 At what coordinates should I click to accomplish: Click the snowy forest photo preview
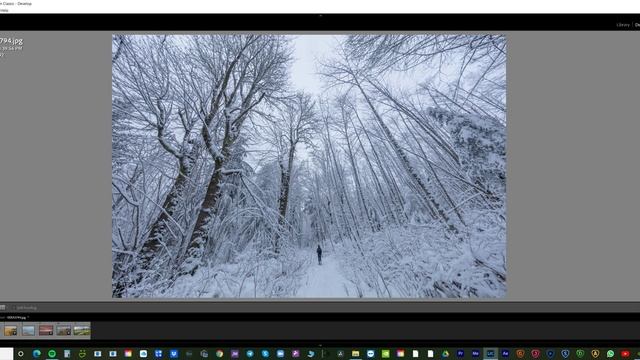(x=309, y=166)
